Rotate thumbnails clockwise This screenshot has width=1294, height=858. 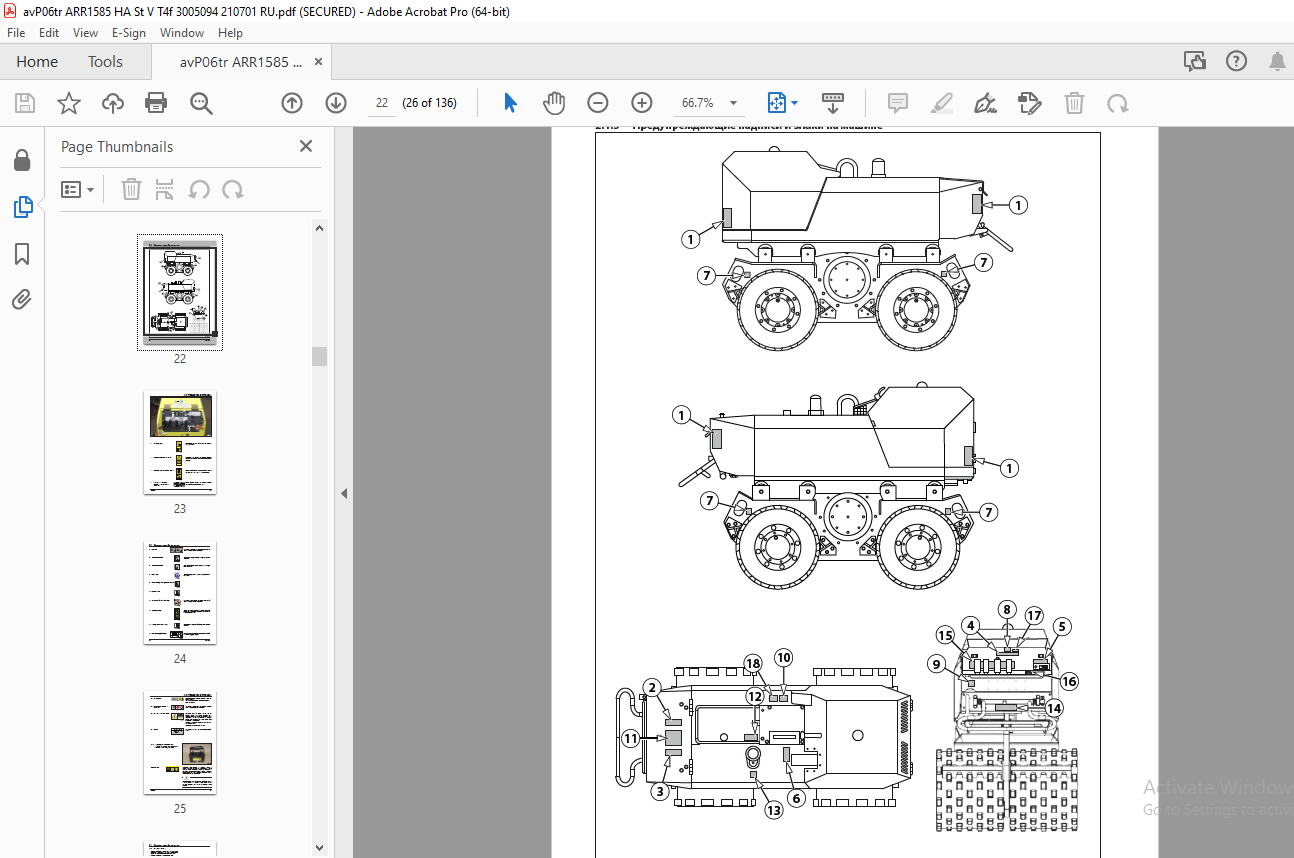pos(233,189)
